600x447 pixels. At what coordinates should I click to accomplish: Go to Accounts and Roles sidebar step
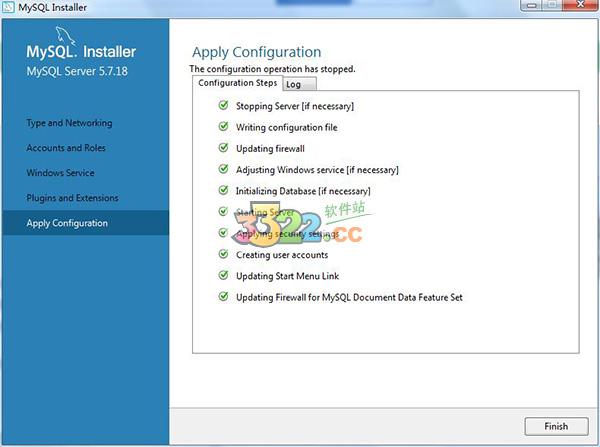pos(66,148)
